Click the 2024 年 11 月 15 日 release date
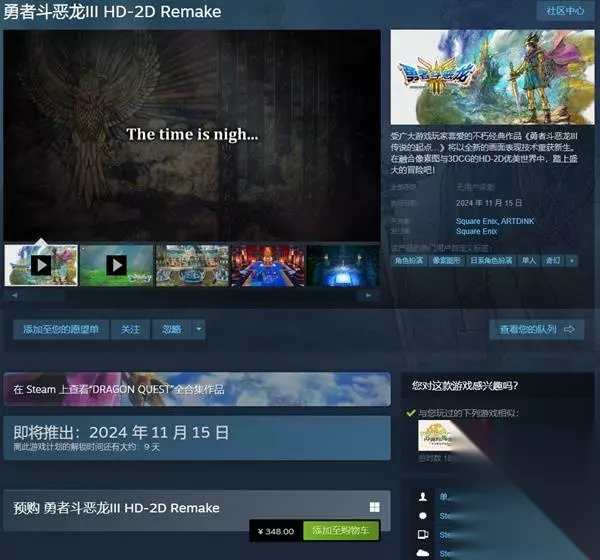 click(489, 203)
